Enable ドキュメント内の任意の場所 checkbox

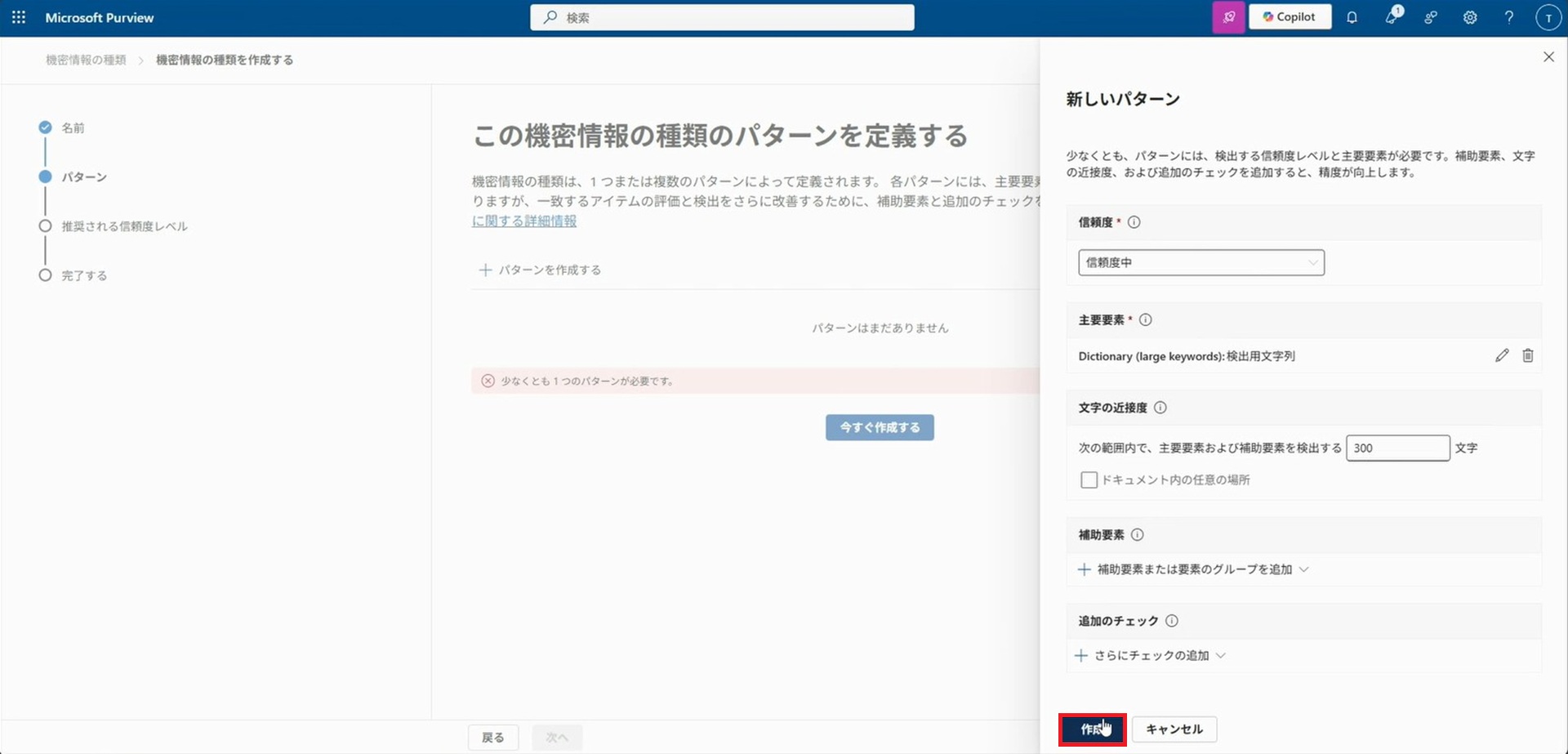[1089, 480]
